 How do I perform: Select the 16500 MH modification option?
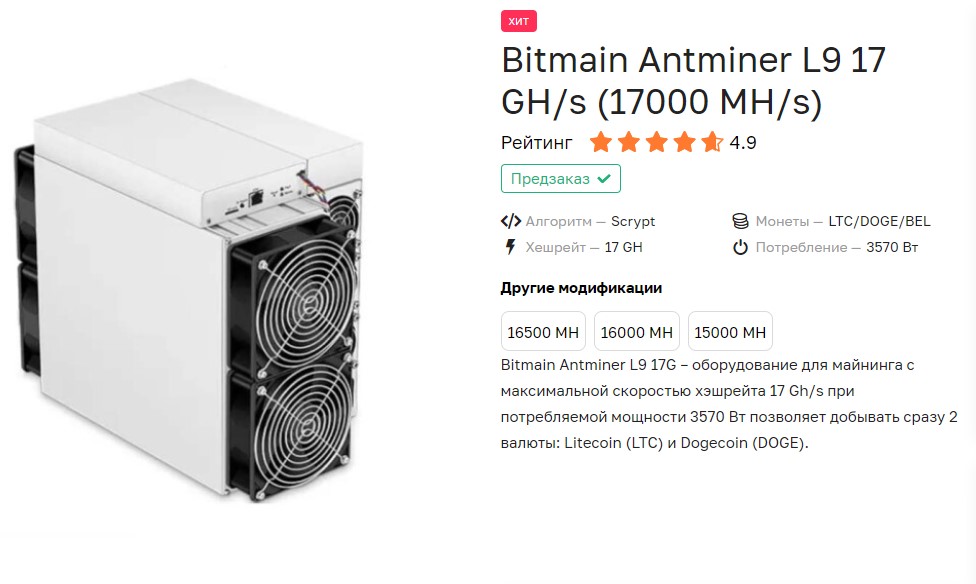click(x=543, y=331)
